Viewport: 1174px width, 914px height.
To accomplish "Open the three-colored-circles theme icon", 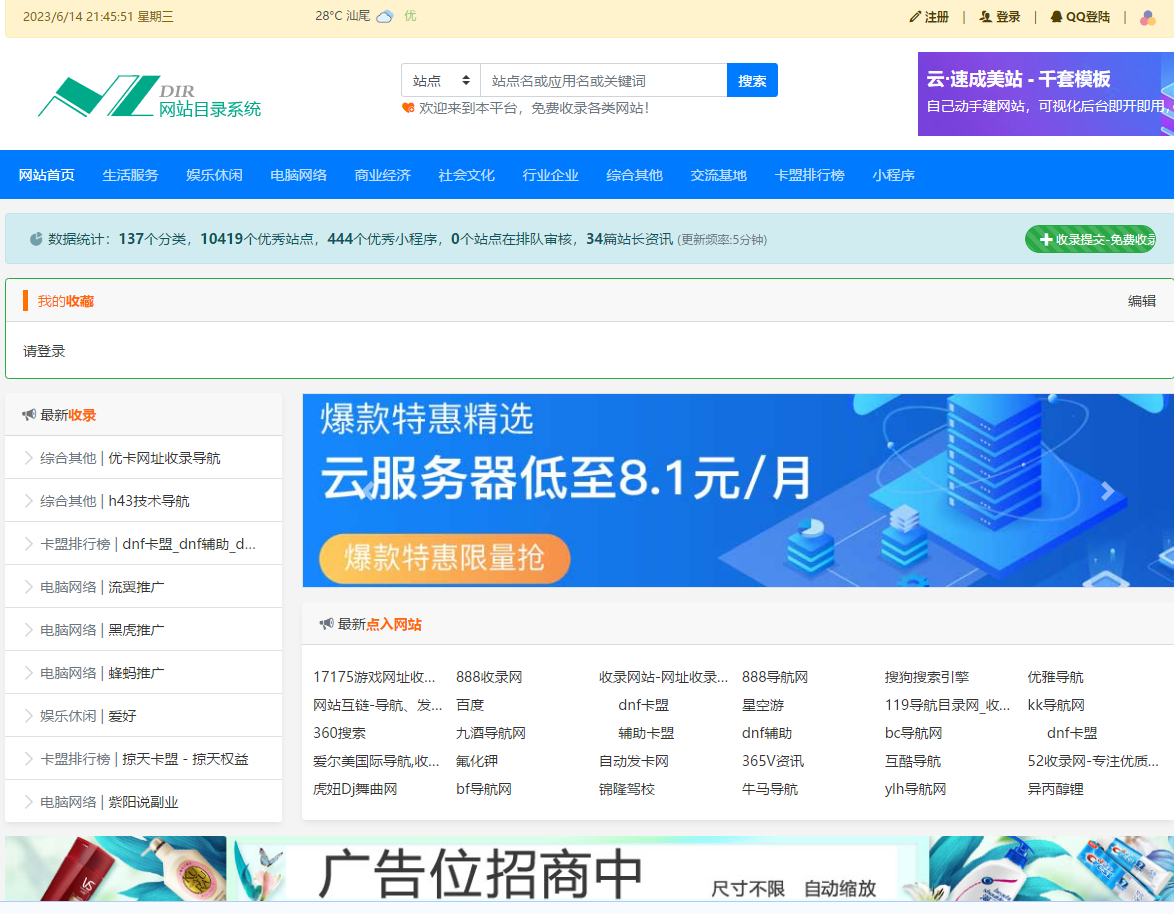I will 1148,17.
